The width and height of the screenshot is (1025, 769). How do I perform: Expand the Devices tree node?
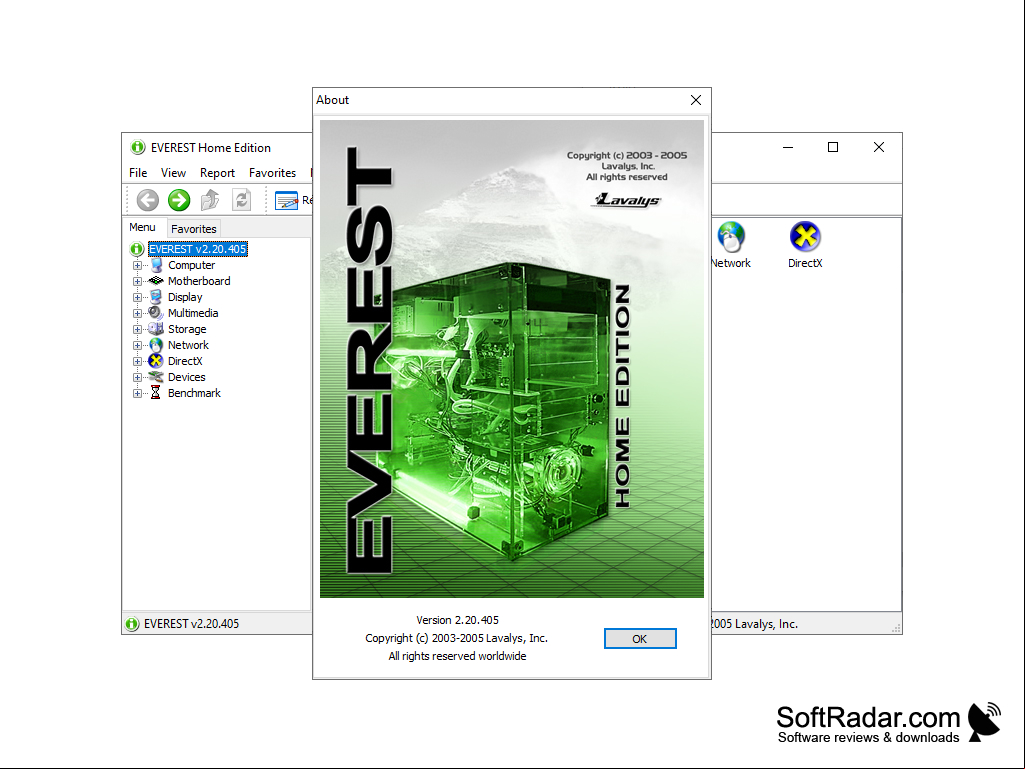137,377
